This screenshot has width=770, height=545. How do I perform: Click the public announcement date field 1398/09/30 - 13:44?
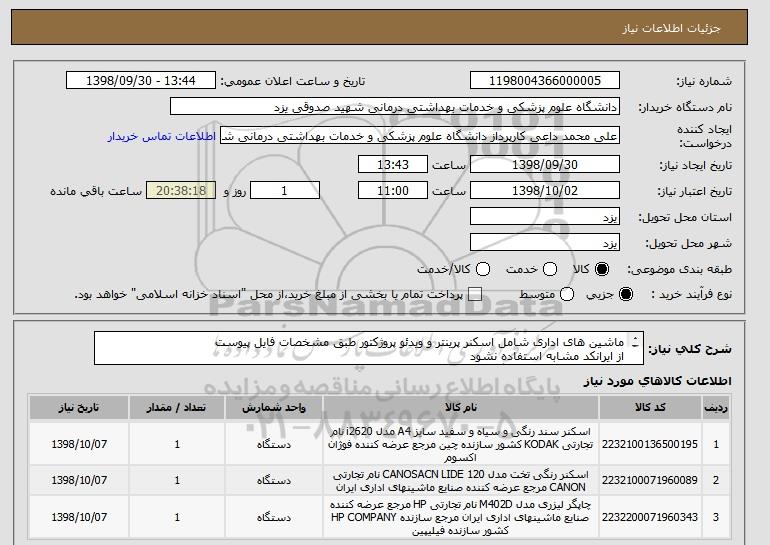point(141,81)
